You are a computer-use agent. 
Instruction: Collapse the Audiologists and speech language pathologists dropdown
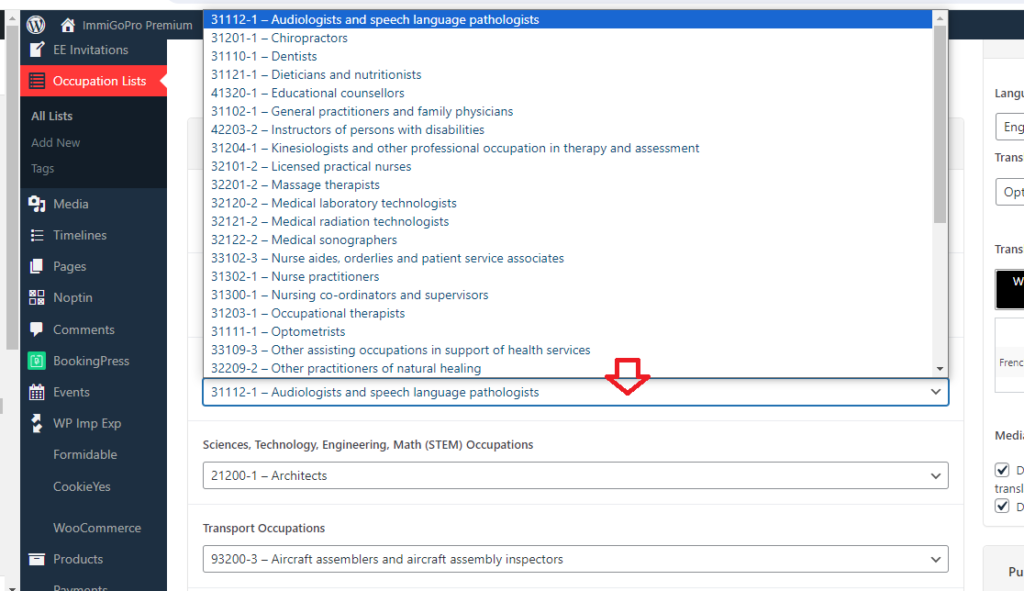pos(575,393)
